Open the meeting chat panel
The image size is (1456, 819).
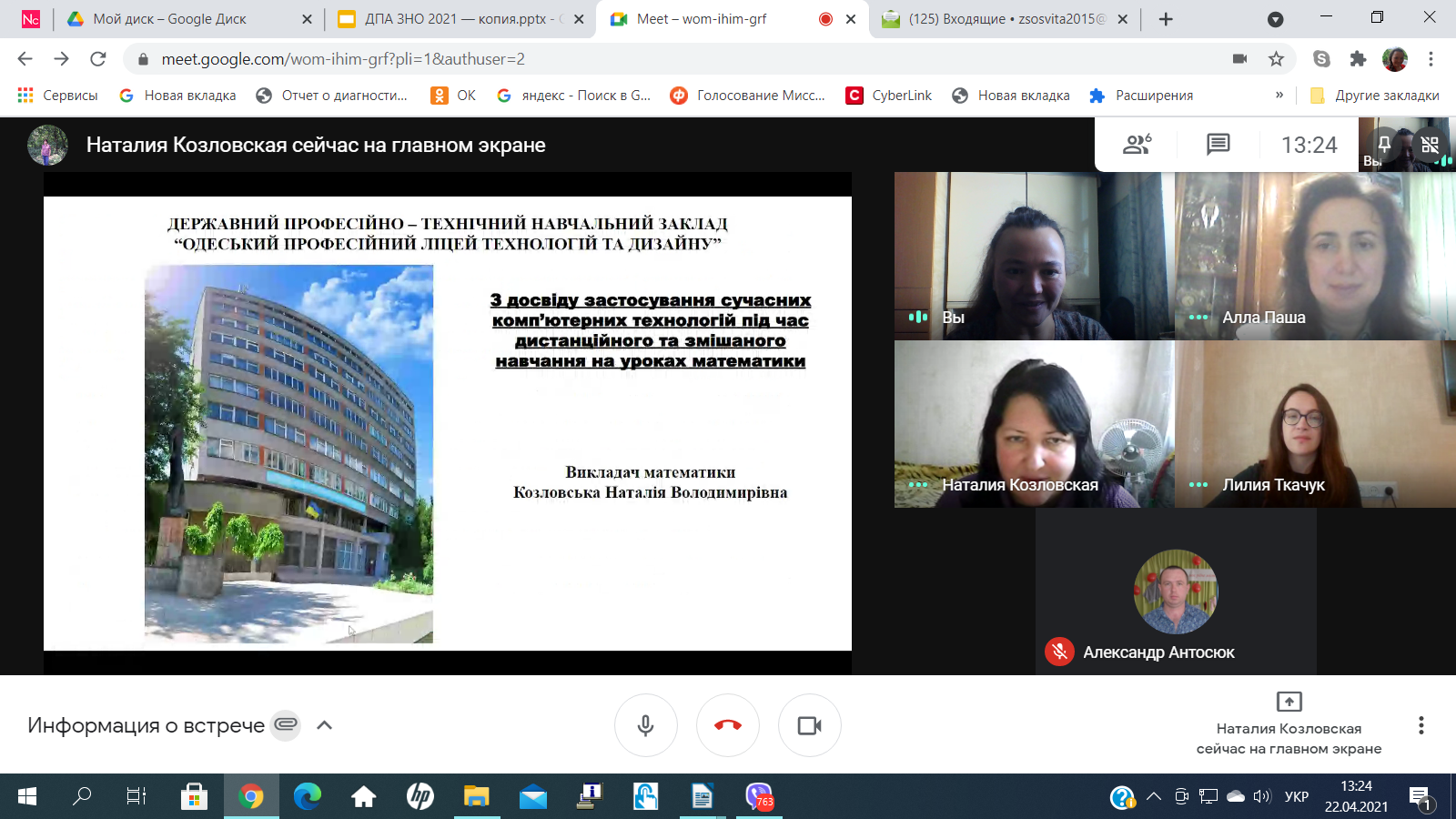pyautogui.click(x=1218, y=144)
